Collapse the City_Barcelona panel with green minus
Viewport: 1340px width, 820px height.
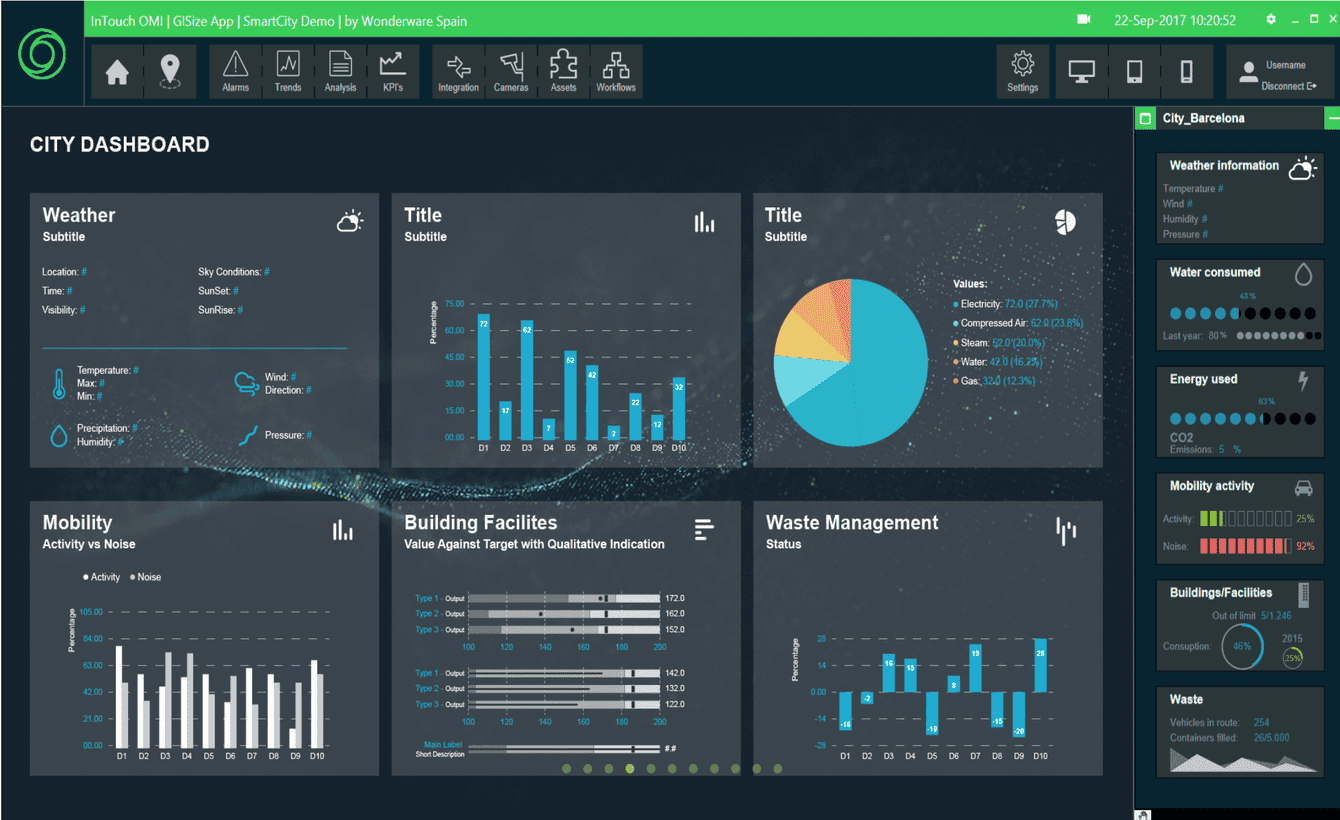point(1332,118)
